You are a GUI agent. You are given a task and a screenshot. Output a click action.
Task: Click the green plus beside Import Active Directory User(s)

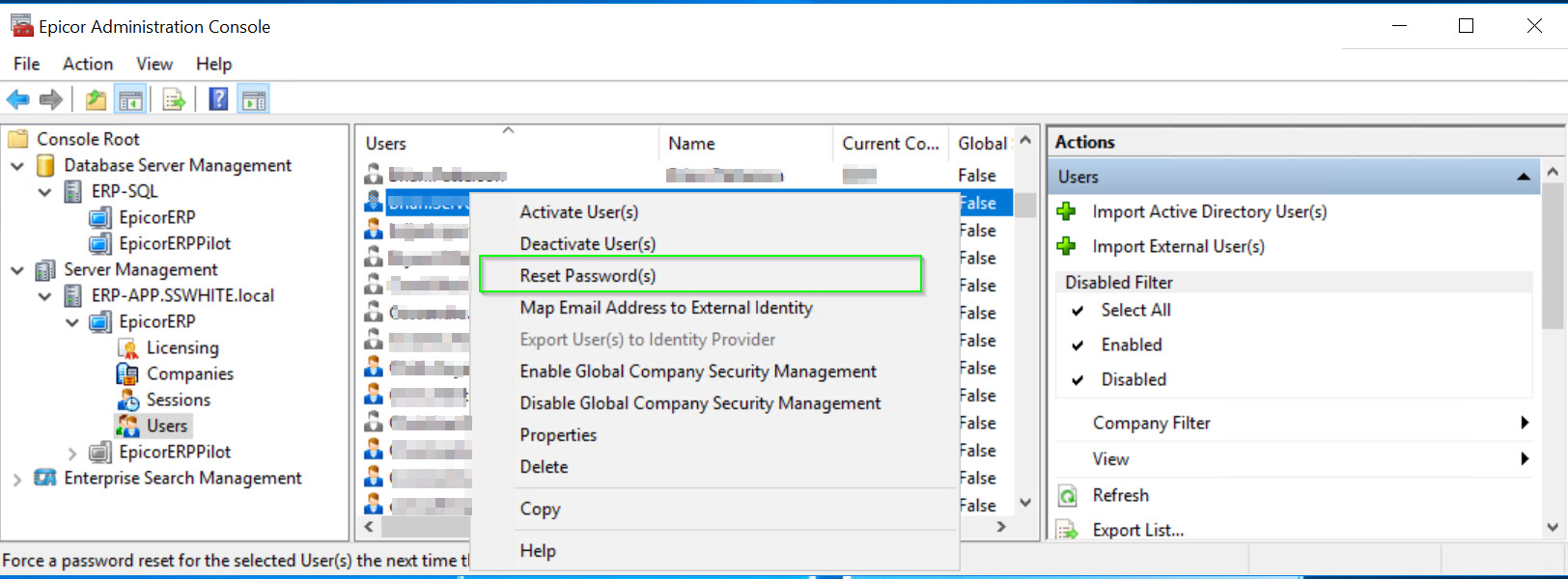click(x=1067, y=211)
